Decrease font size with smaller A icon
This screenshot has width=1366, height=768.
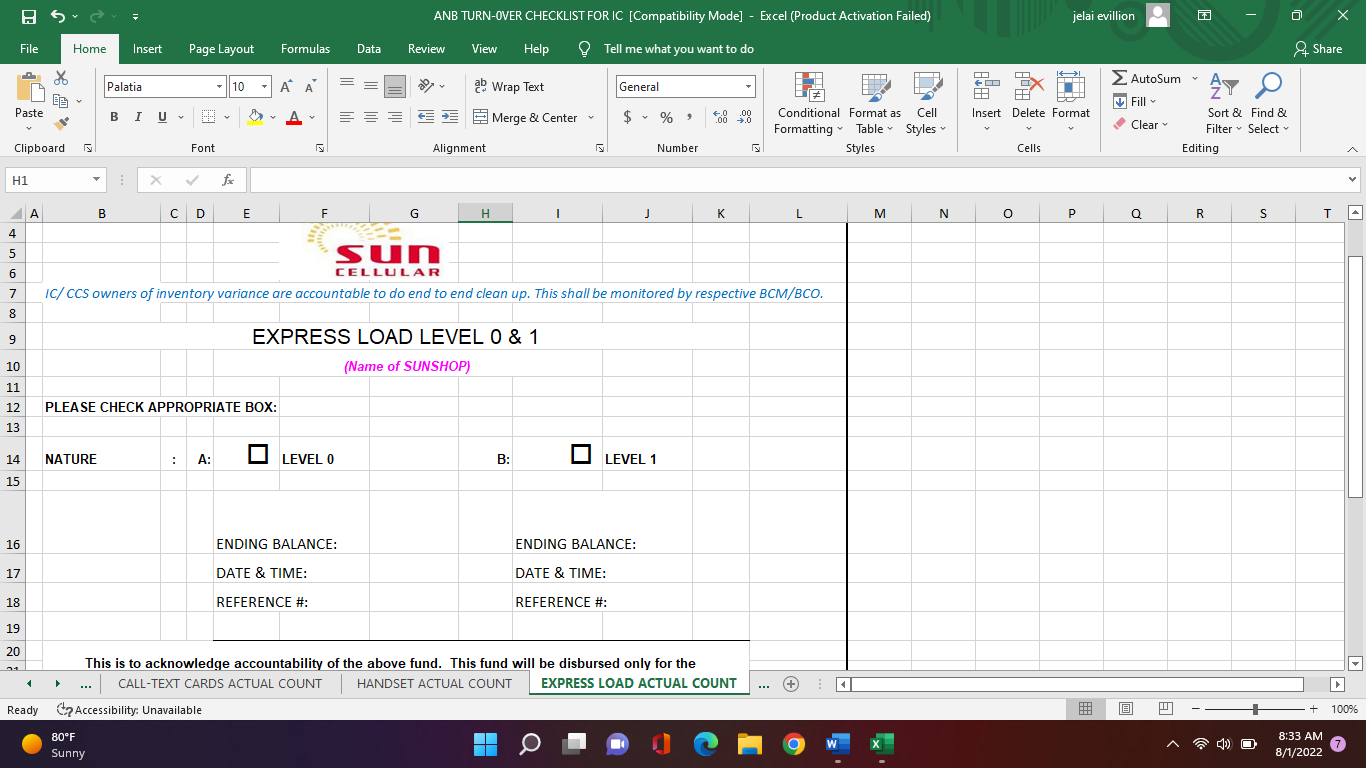[x=310, y=87]
